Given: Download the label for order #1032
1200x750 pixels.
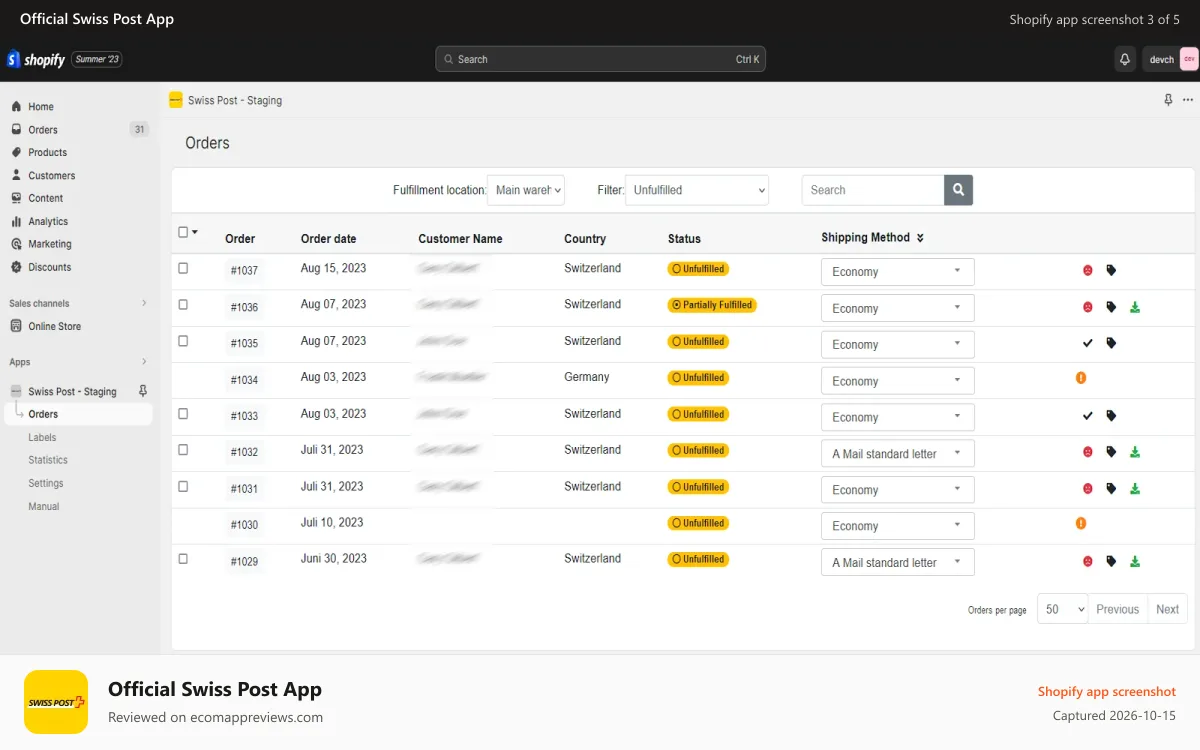Looking at the screenshot, I should [1135, 452].
